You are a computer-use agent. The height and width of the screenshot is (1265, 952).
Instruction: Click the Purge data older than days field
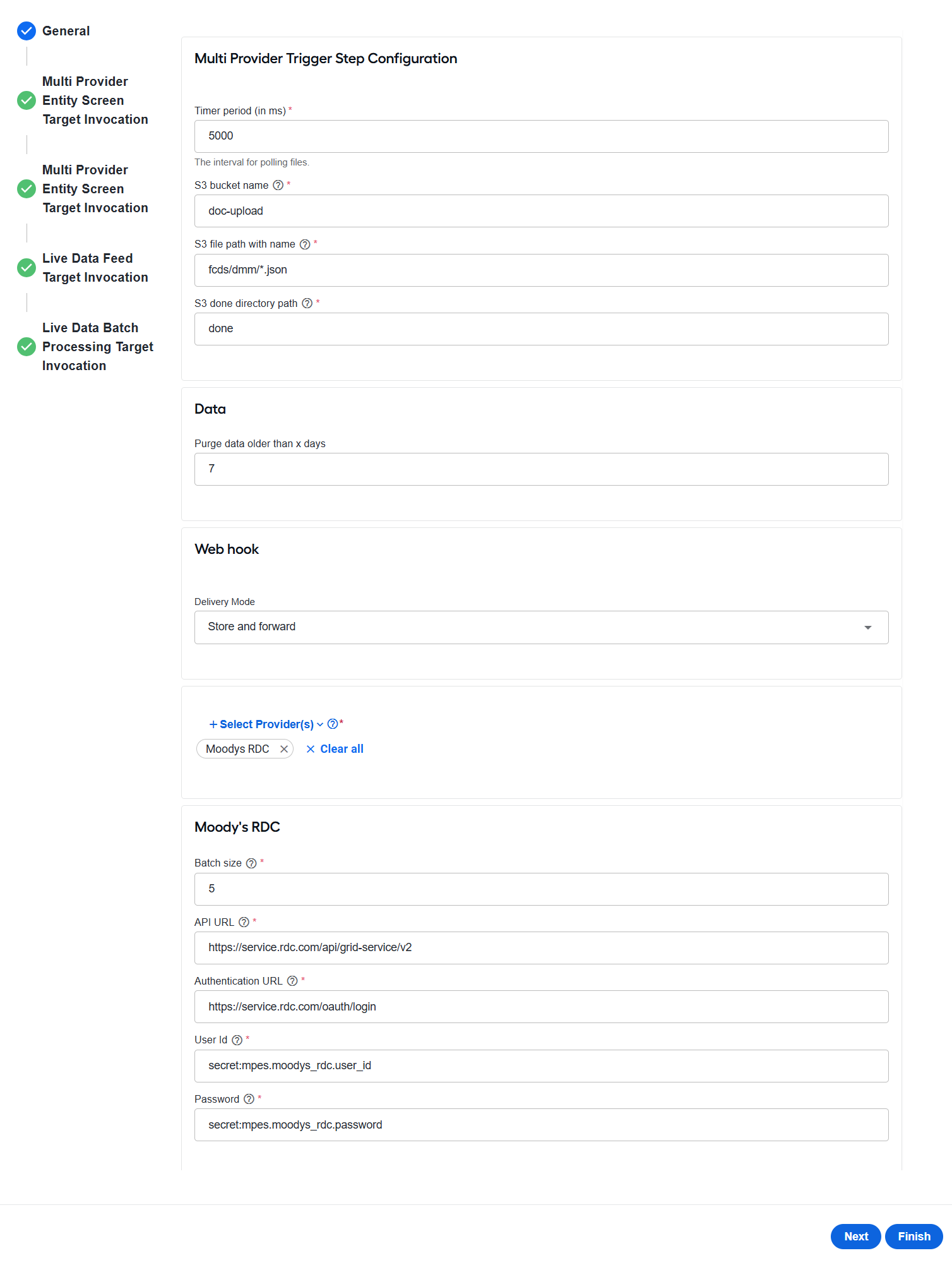point(541,469)
